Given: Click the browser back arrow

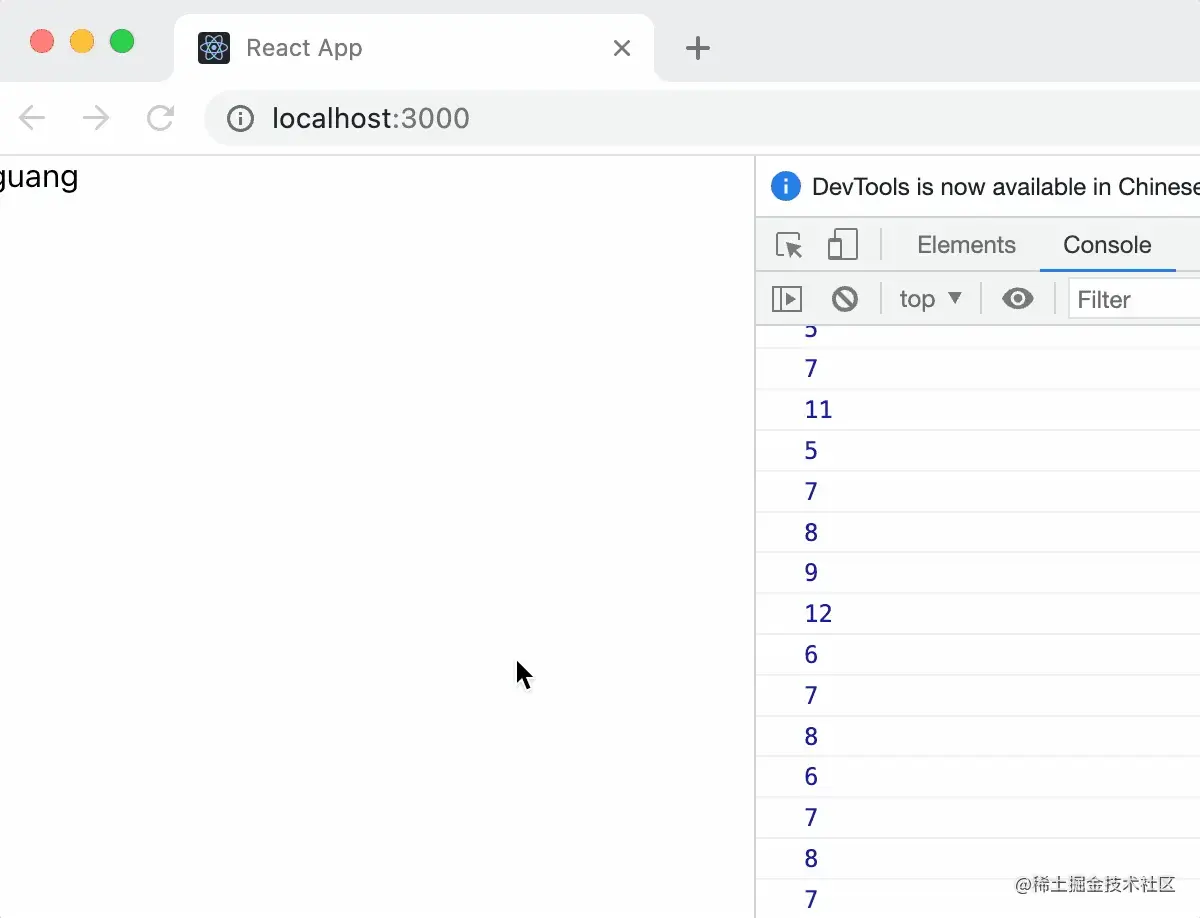Looking at the screenshot, I should (32, 118).
